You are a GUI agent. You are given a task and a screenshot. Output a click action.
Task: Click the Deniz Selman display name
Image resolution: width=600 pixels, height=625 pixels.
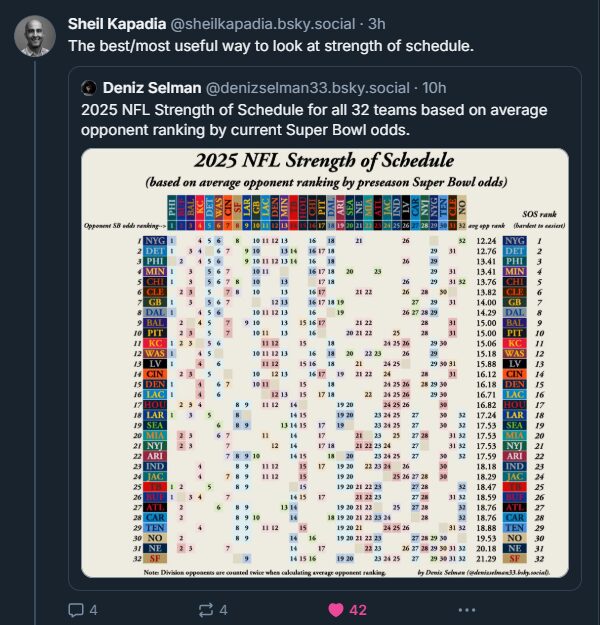152,88
